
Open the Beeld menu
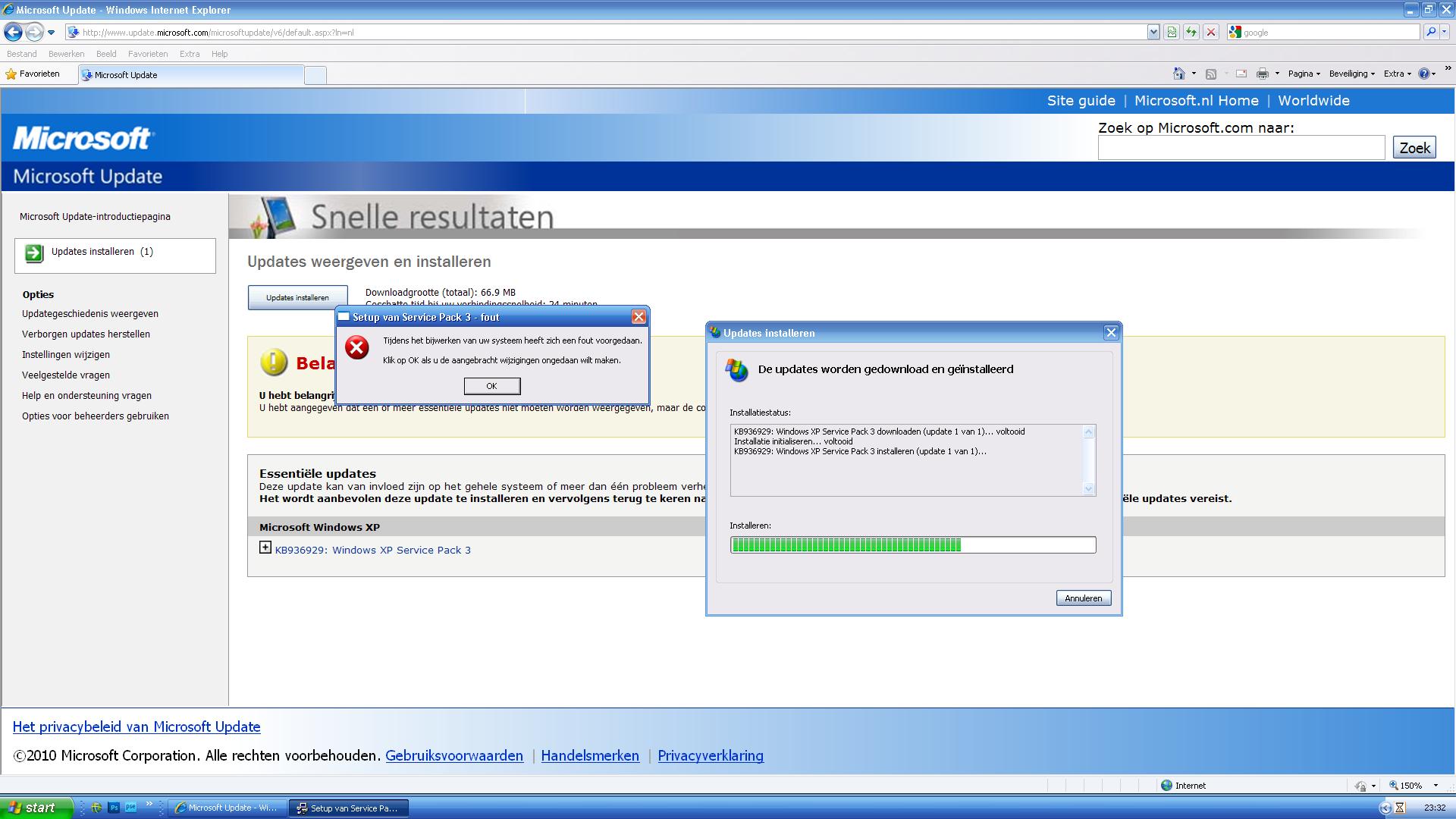[106, 54]
